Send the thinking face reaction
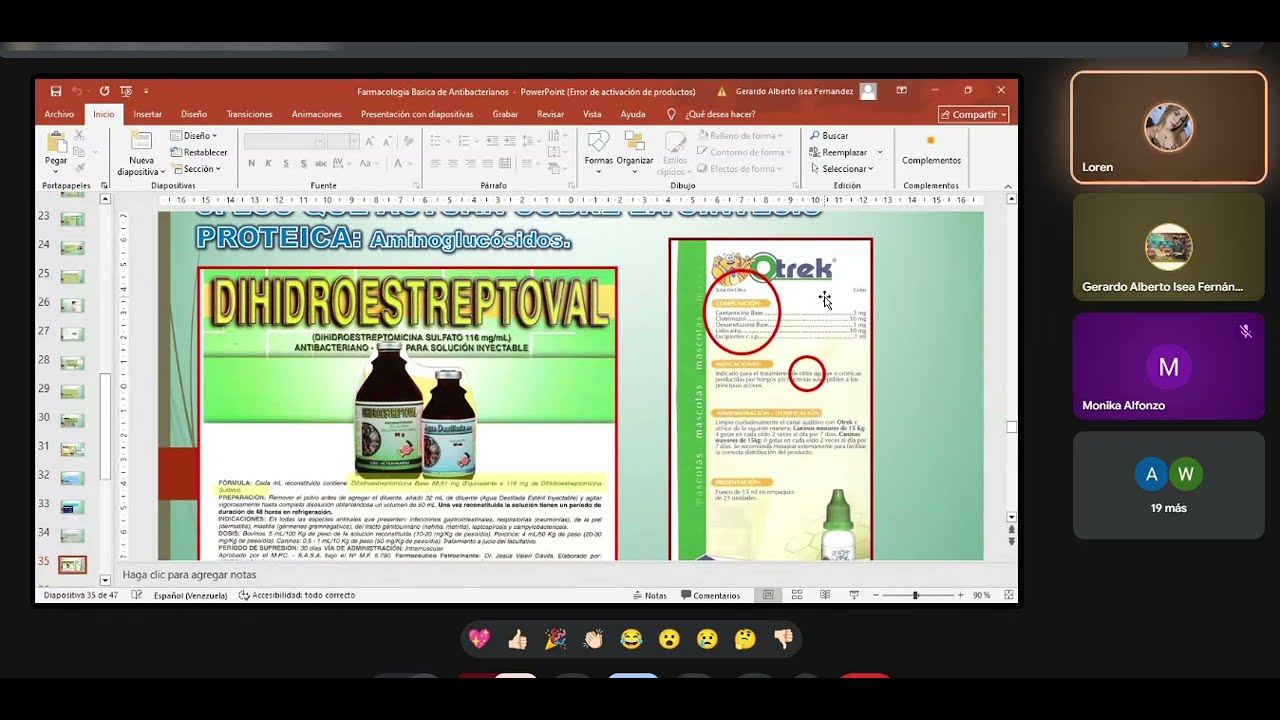Viewport: 1280px width, 720px height. pos(745,639)
